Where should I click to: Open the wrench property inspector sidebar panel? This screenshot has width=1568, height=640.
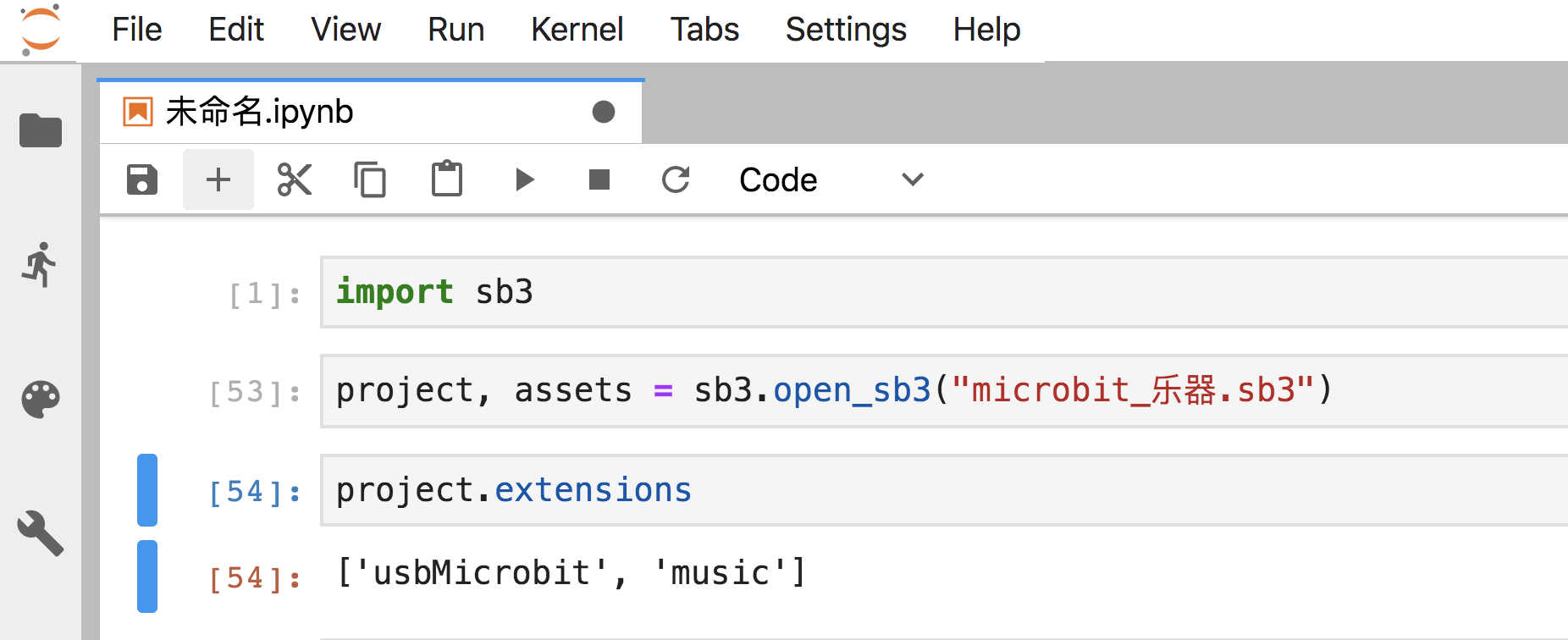[x=41, y=533]
